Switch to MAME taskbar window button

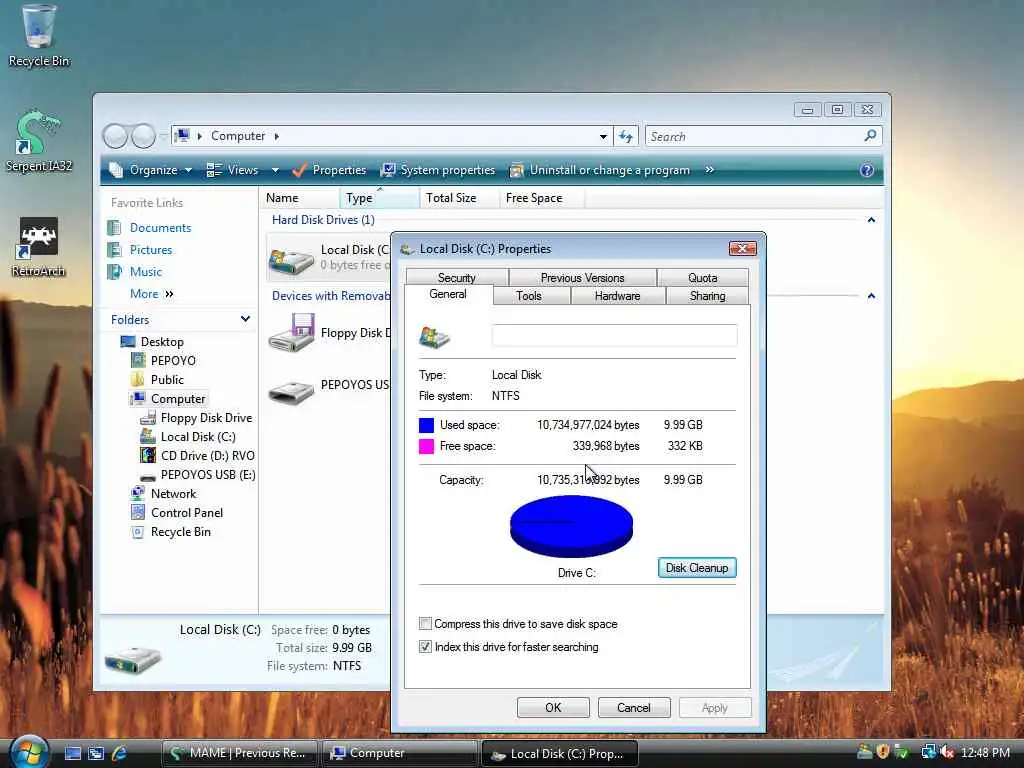pyautogui.click(x=239, y=753)
